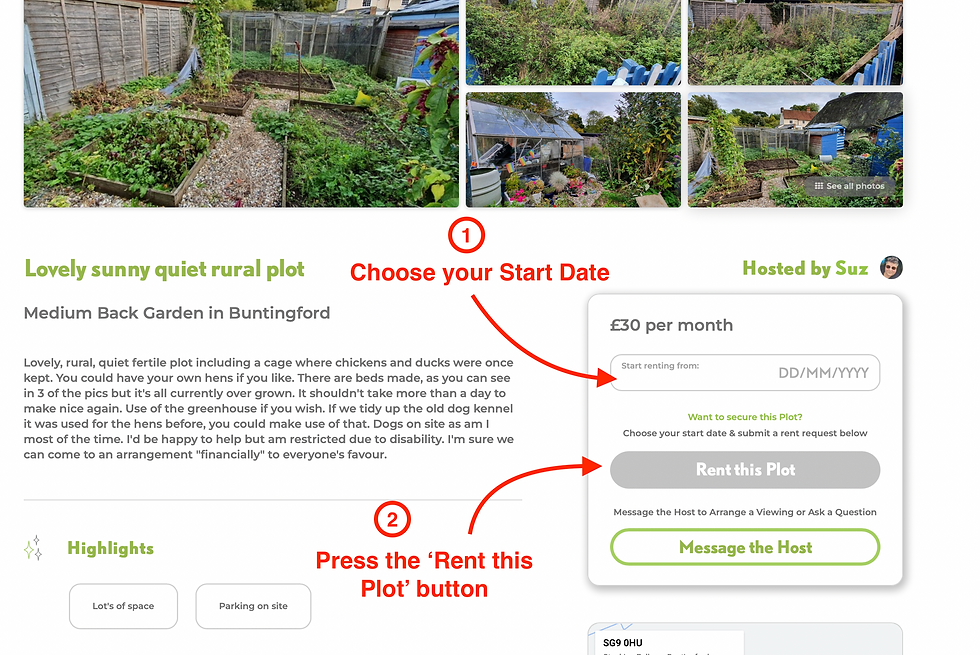Click the Want to secure this Plot text

745,417
